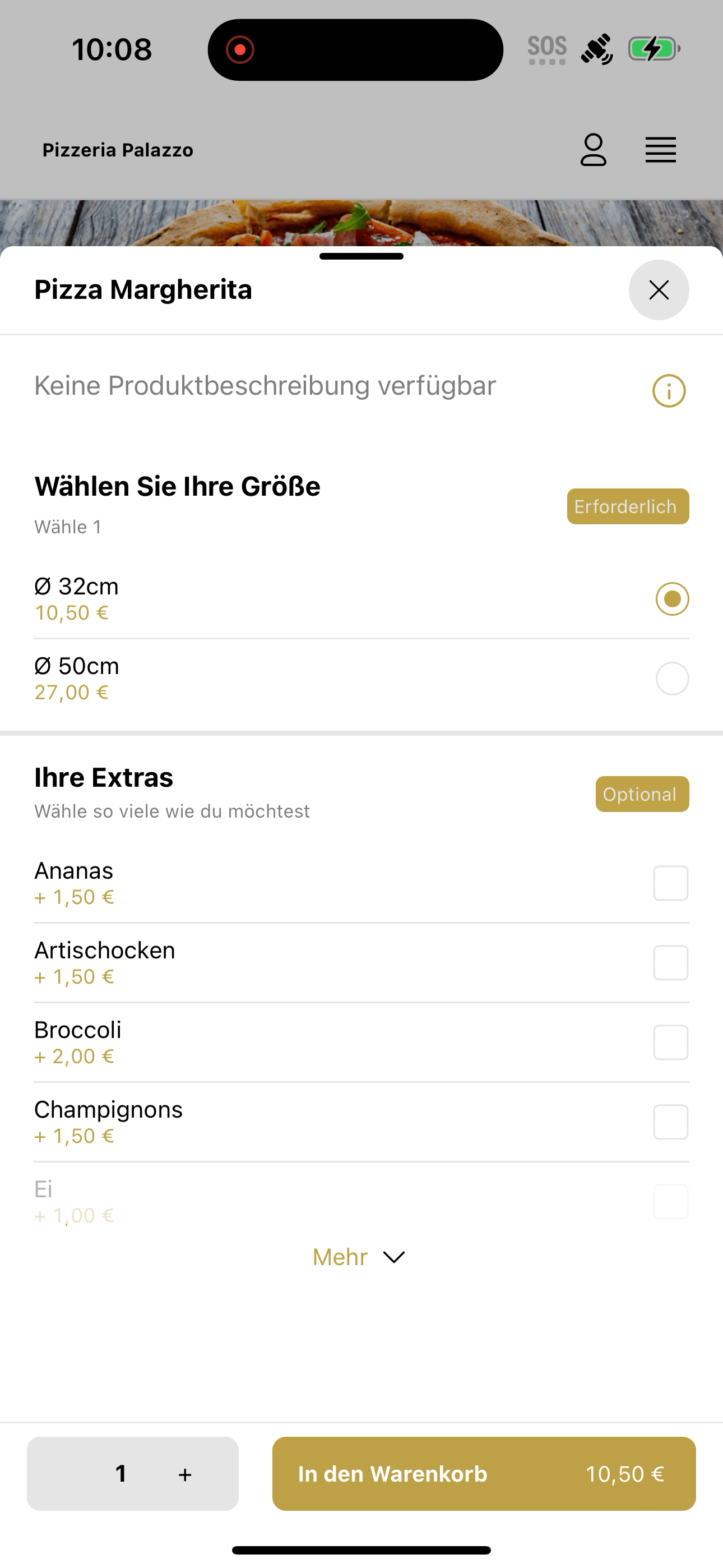This screenshot has height=1568, width=723.
Task: Tap the Pizzeria Palazzo title
Action: pyautogui.click(x=118, y=150)
